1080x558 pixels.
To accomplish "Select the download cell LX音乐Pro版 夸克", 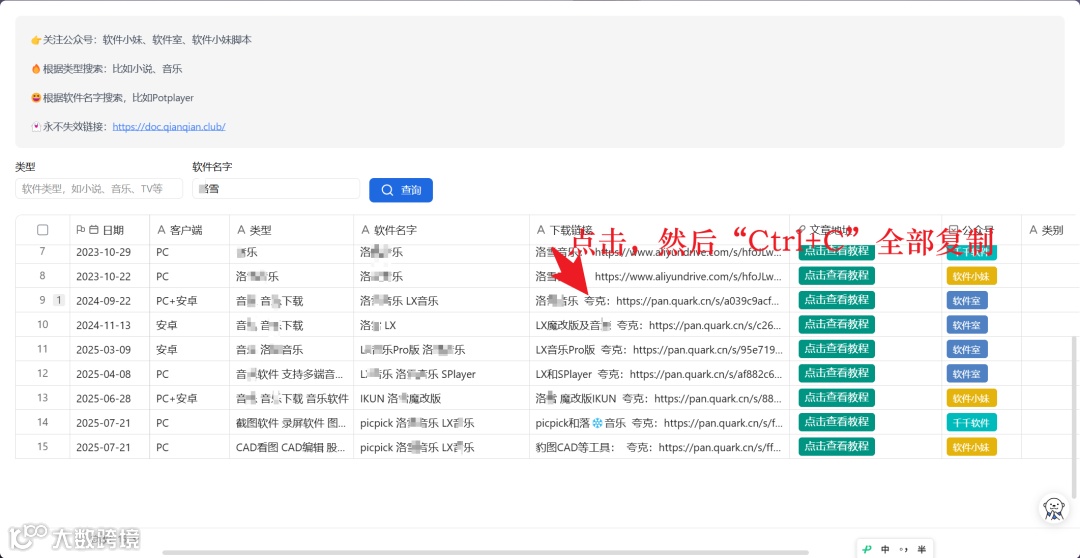I will [x=659, y=349].
